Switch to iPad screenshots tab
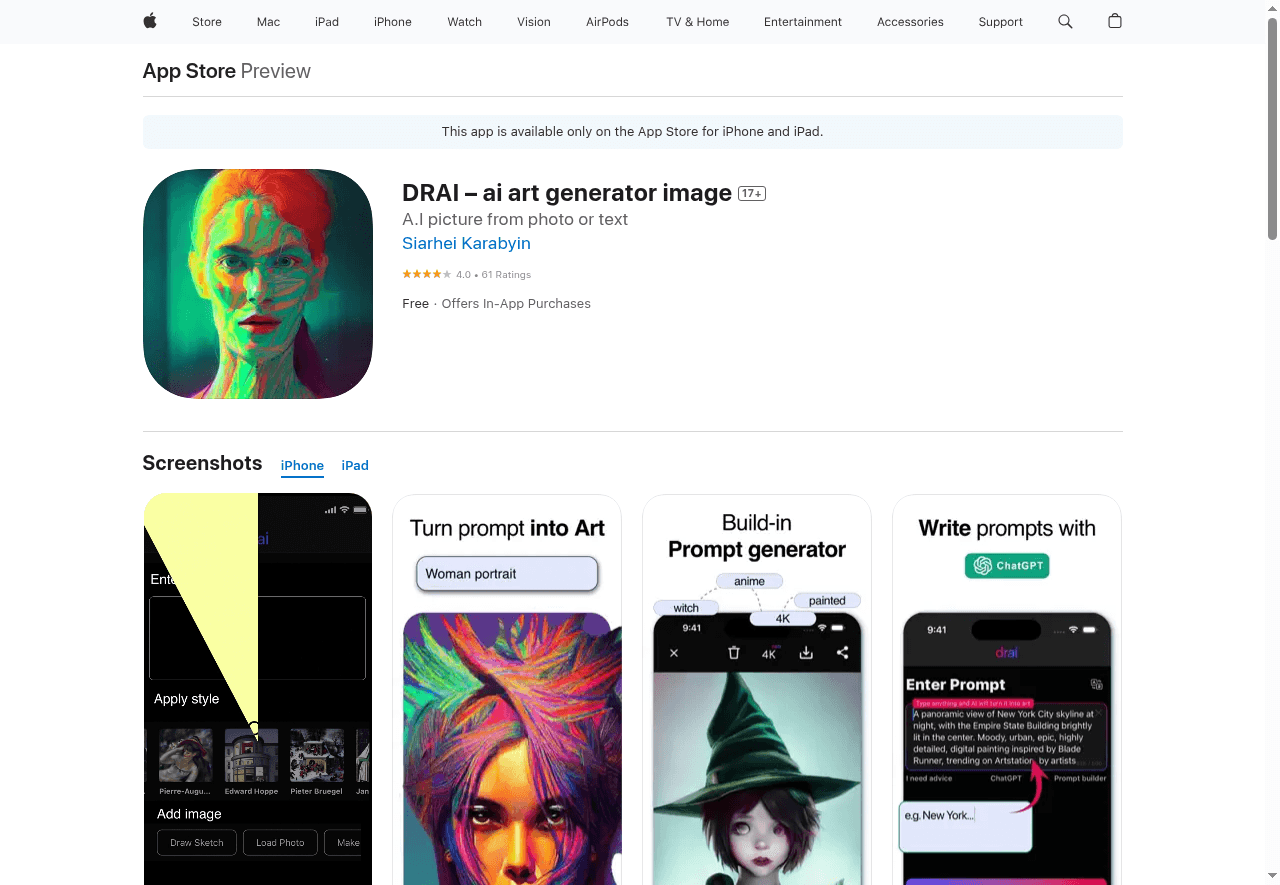The image size is (1280, 885). 355,465
